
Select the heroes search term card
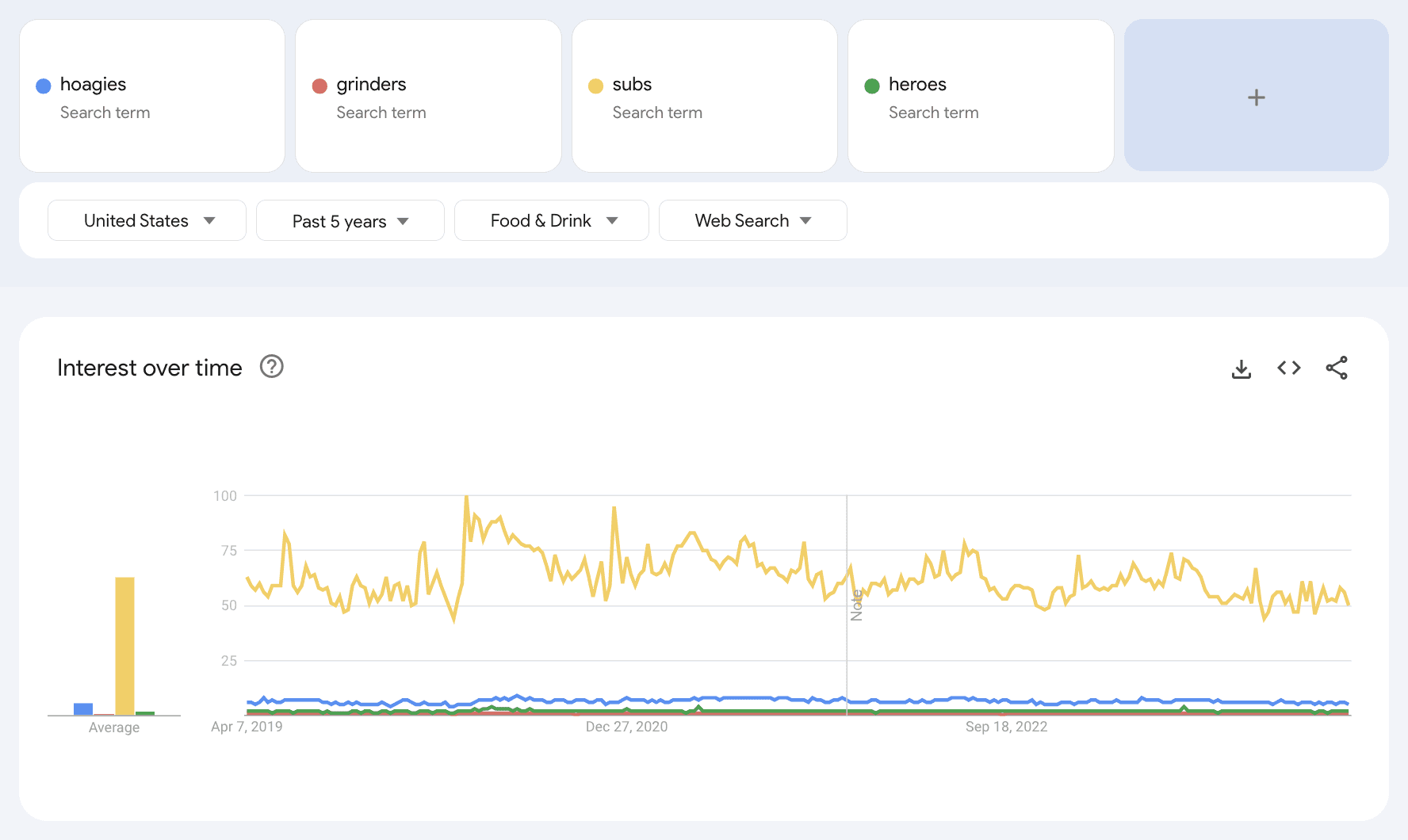coord(980,96)
